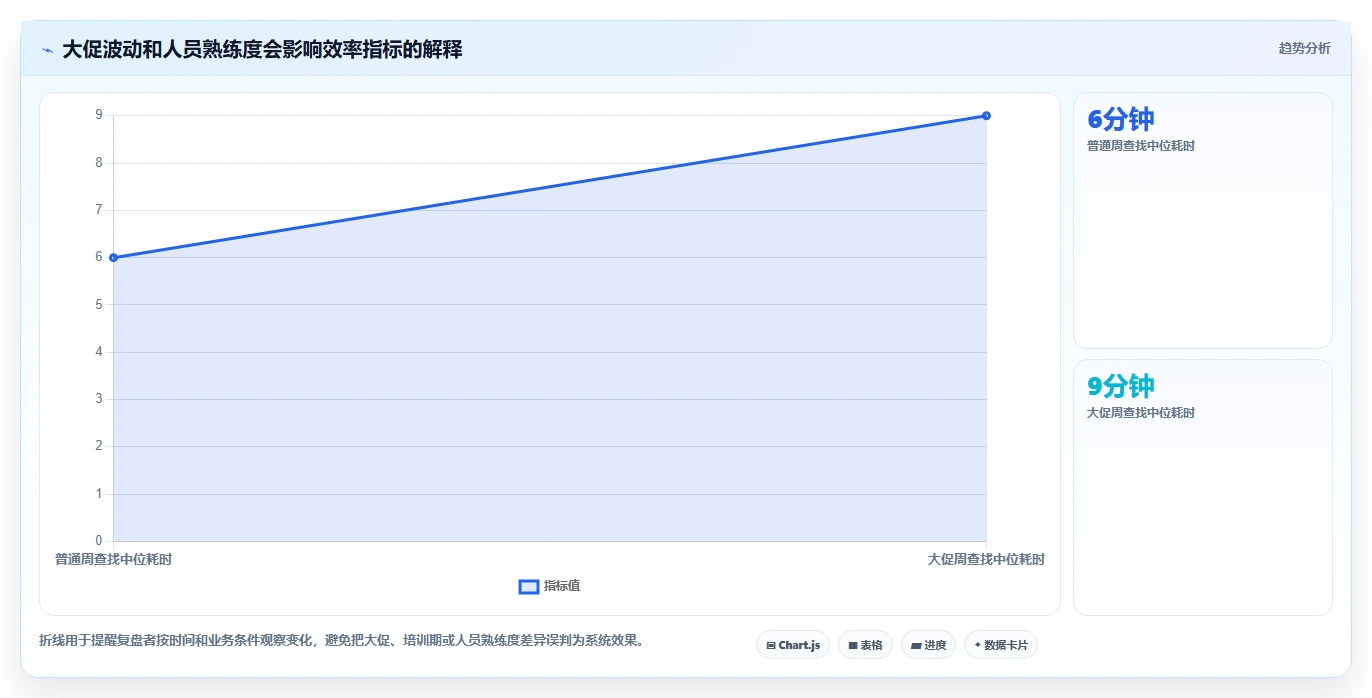Screen dimensions: 1372x698
Task: Click the chart description text below chart
Action: [341, 640]
